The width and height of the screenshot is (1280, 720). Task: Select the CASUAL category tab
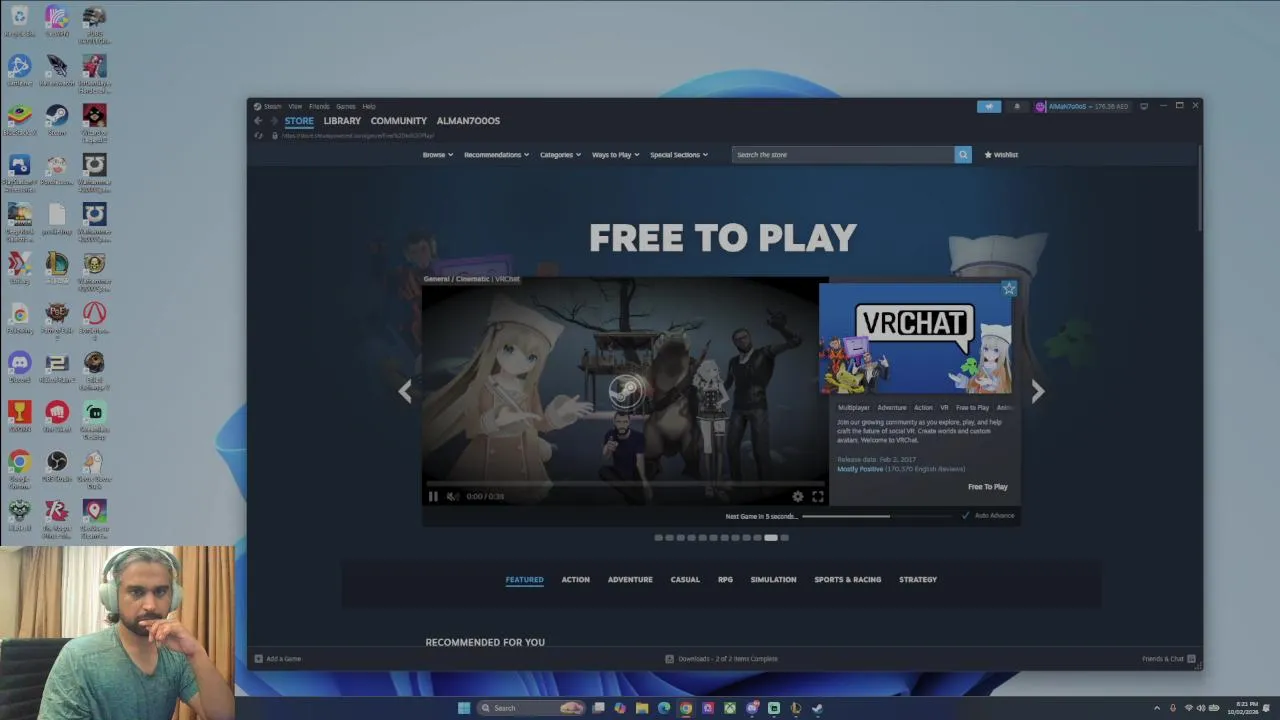pyautogui.click(x=685, y=580)
